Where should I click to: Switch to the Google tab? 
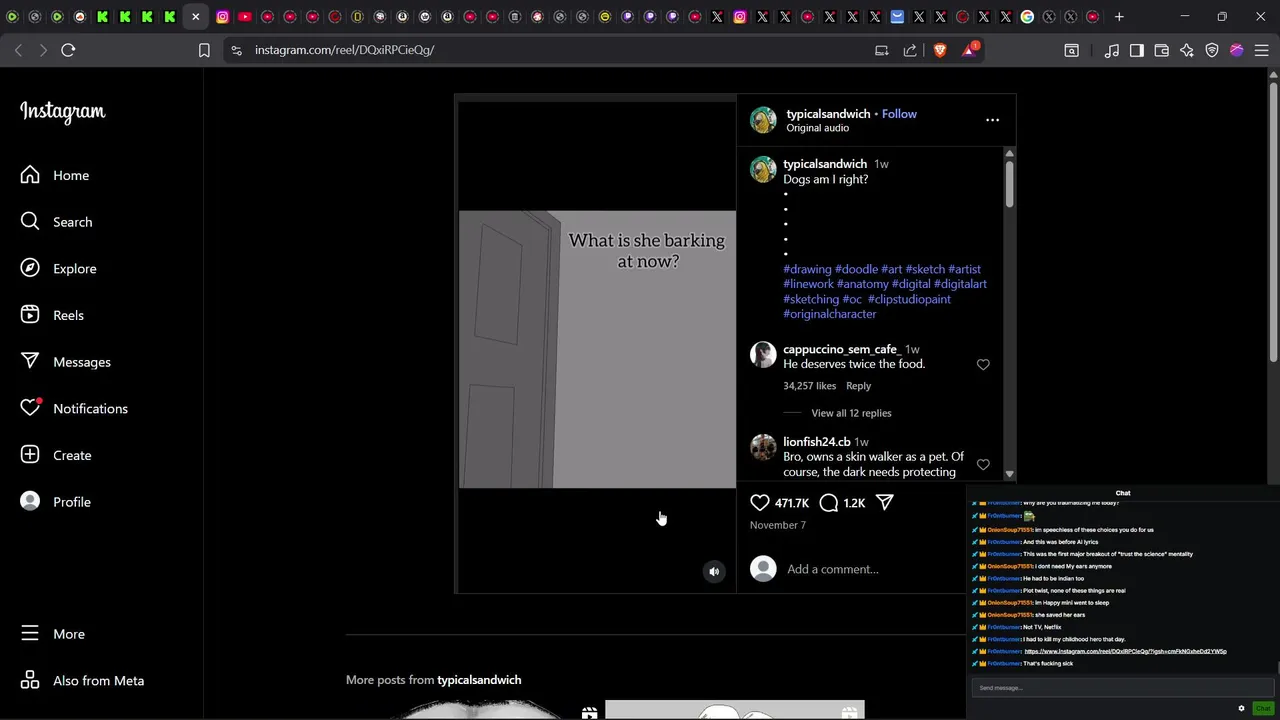click(x=1027, y=17)
